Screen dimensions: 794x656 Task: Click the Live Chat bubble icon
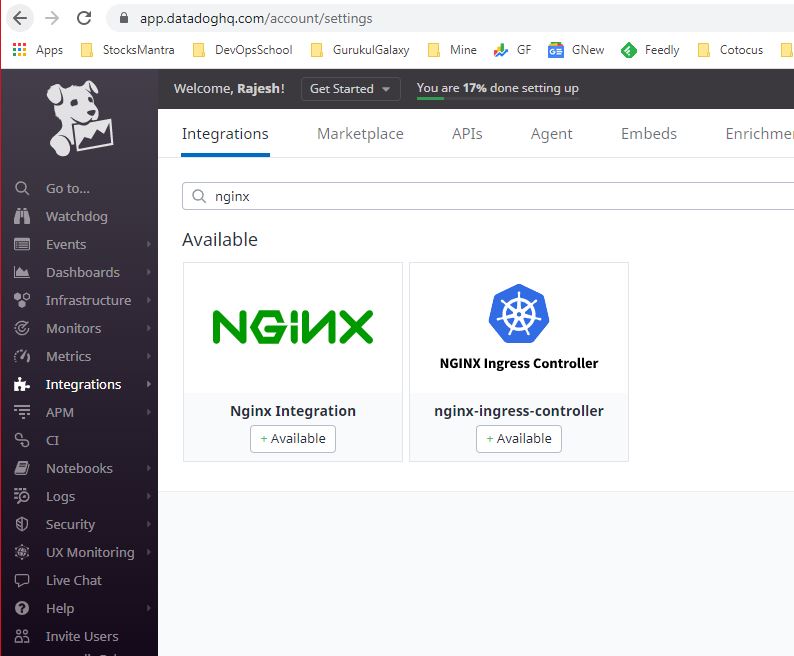point(23,580)
